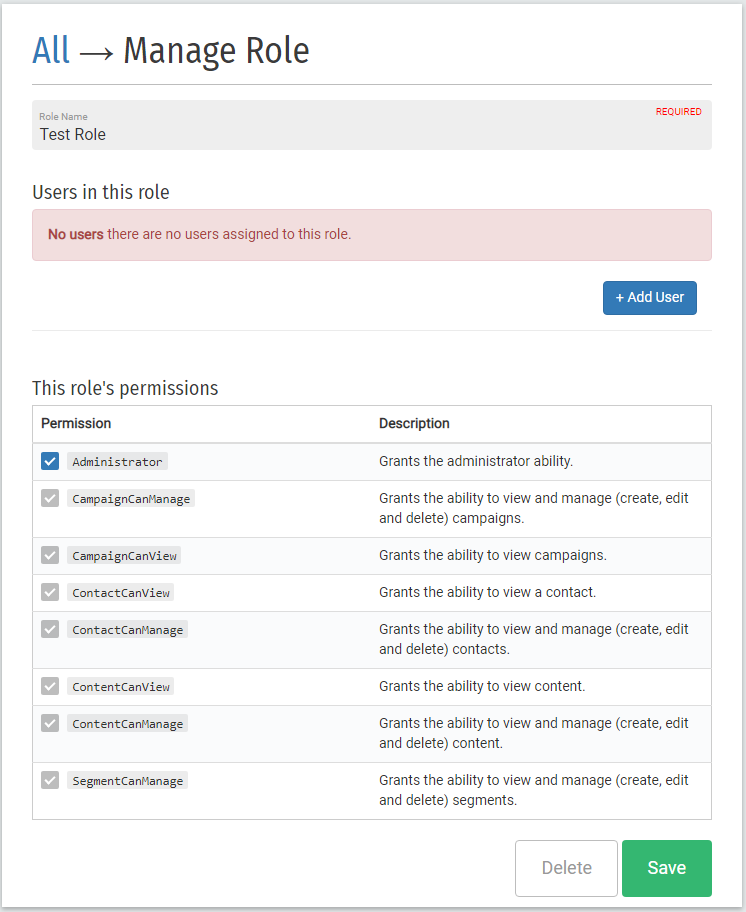This screenshot has height=912, width=746.
Task: Toggle the ContentCanView checkbox
Action: pyautogui.click(x=50, y=686)
